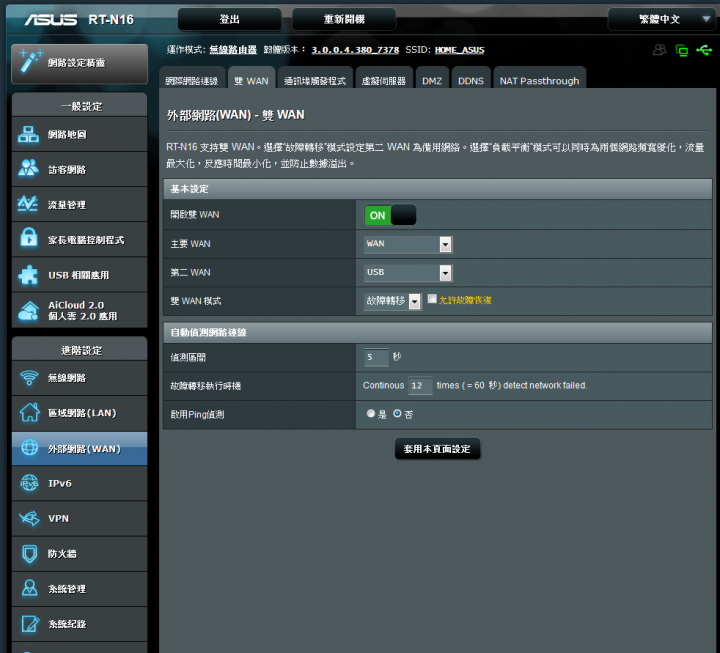Open the dual WAN mode dropdown
This screenshot has width=720, height=653.
tap(392, 301)
